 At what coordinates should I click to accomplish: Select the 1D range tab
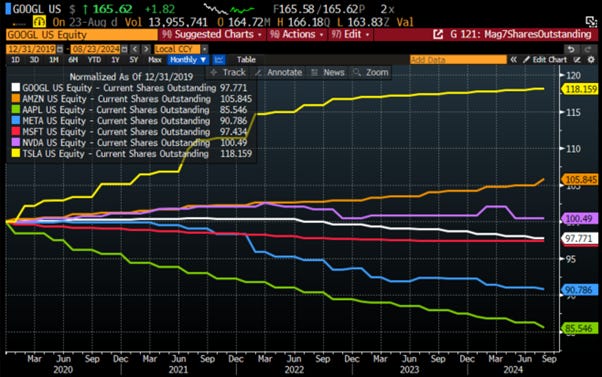tap(15, 60)
